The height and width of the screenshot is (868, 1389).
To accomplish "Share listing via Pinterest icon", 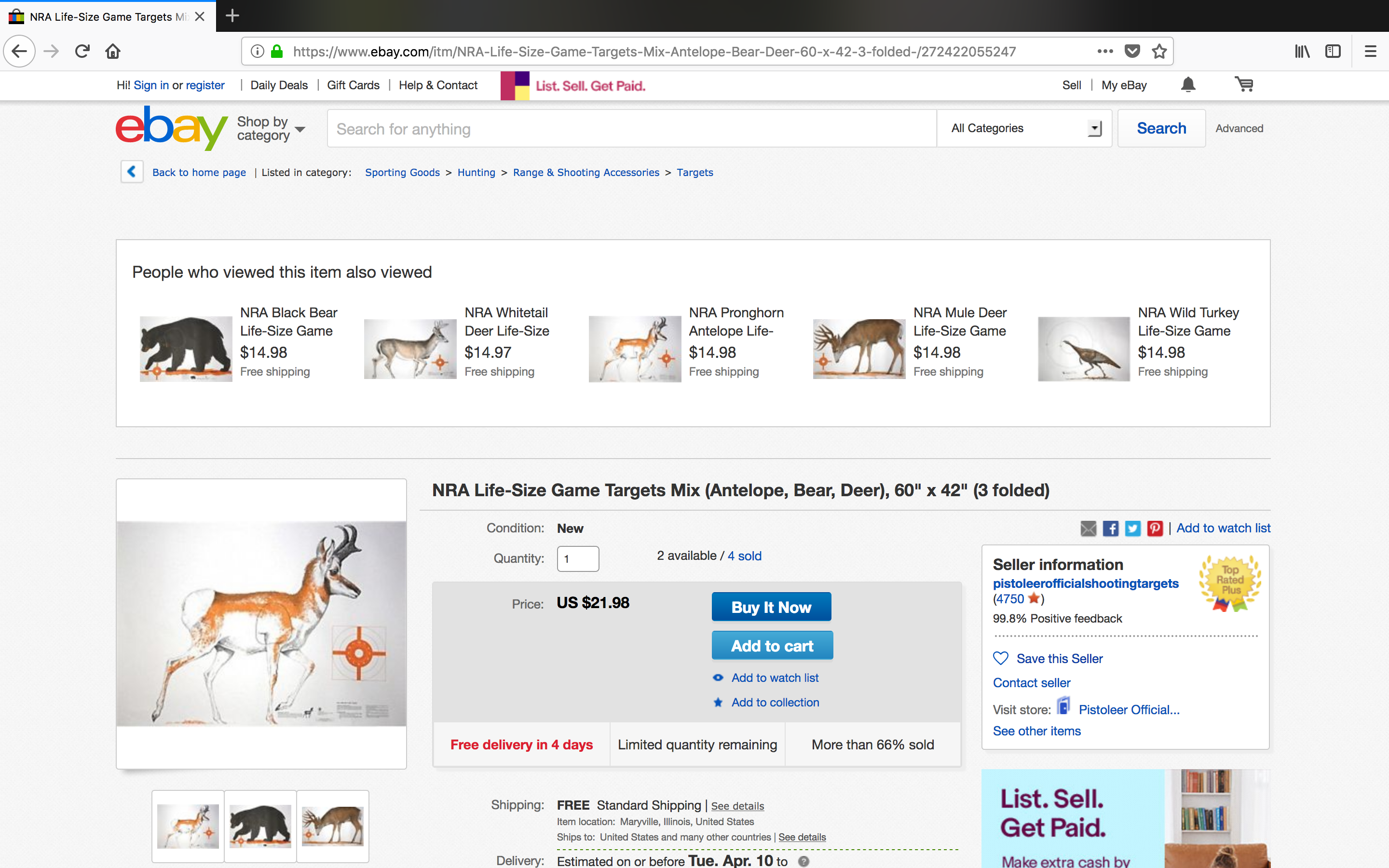I will (x=1154, y=528).
